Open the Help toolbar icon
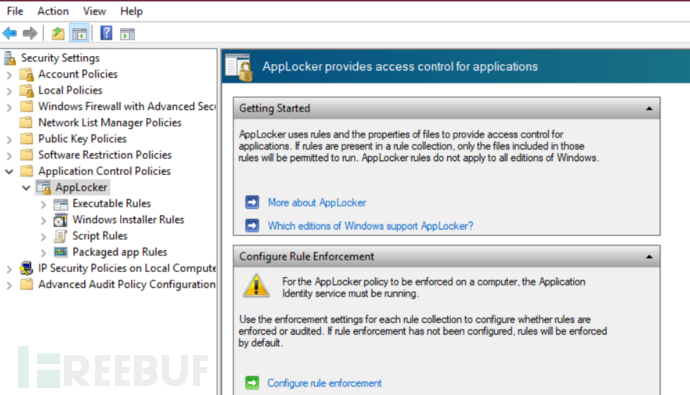This screenshot has width=690, height=395. point(106,33)
